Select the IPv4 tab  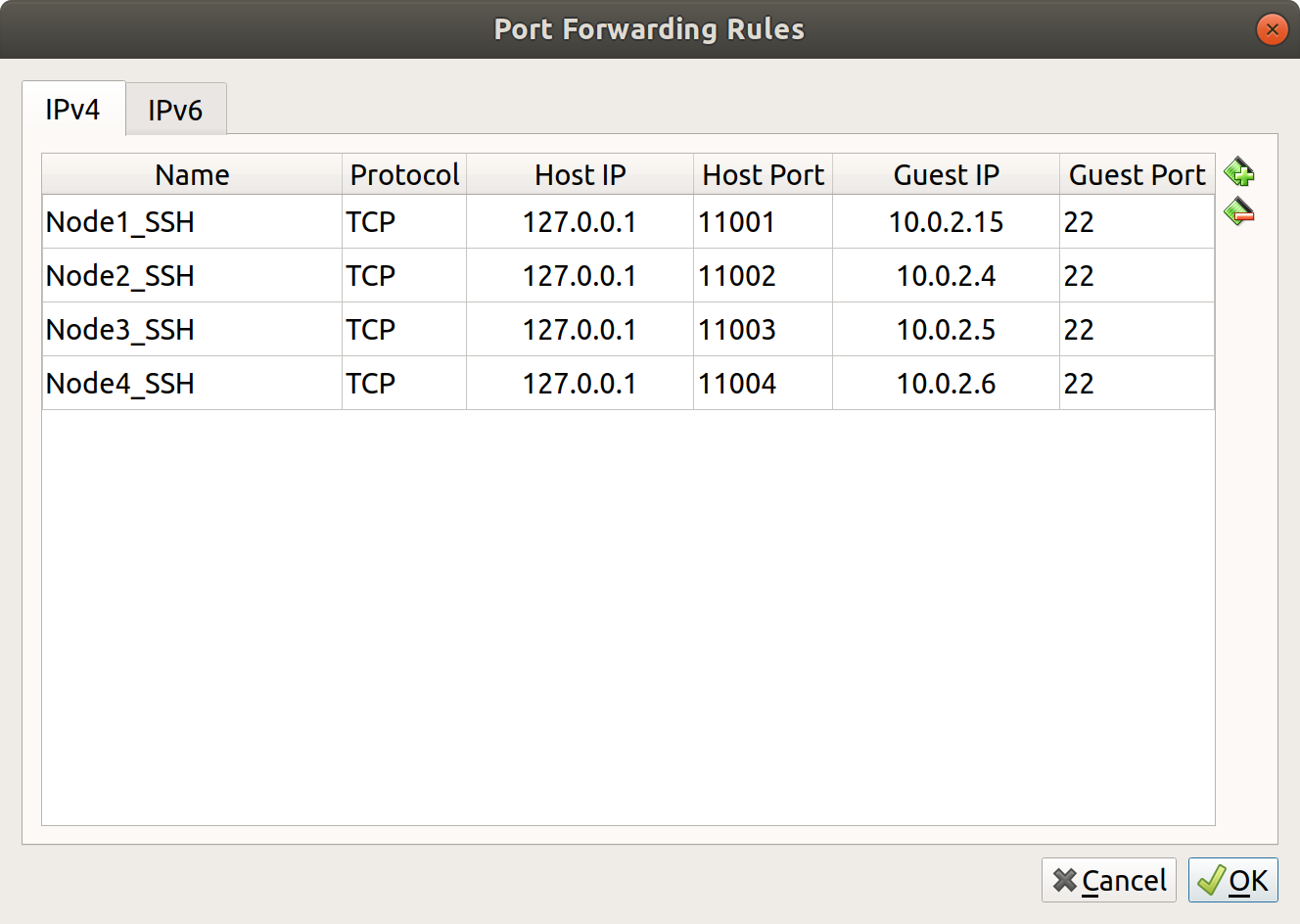(x=72, y=109)
